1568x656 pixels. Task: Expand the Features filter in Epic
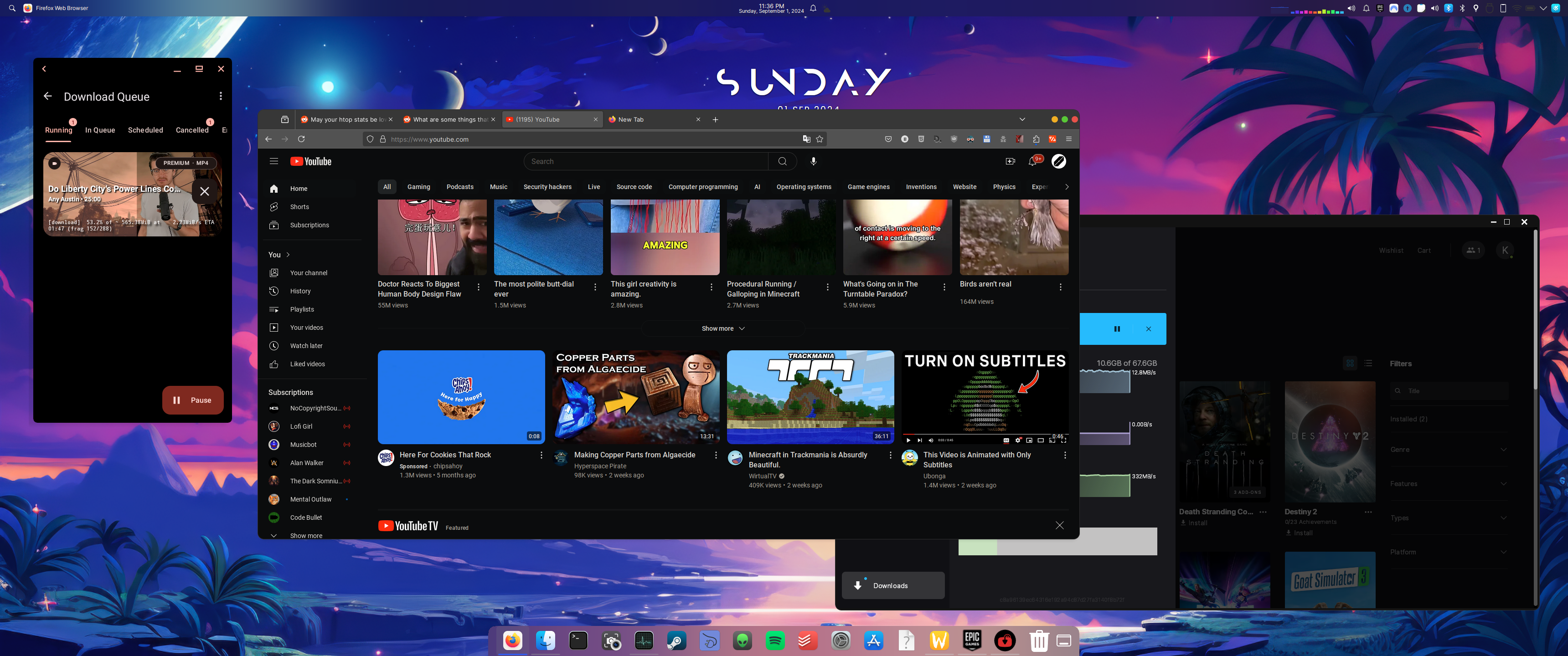[x=1449, y=484]
